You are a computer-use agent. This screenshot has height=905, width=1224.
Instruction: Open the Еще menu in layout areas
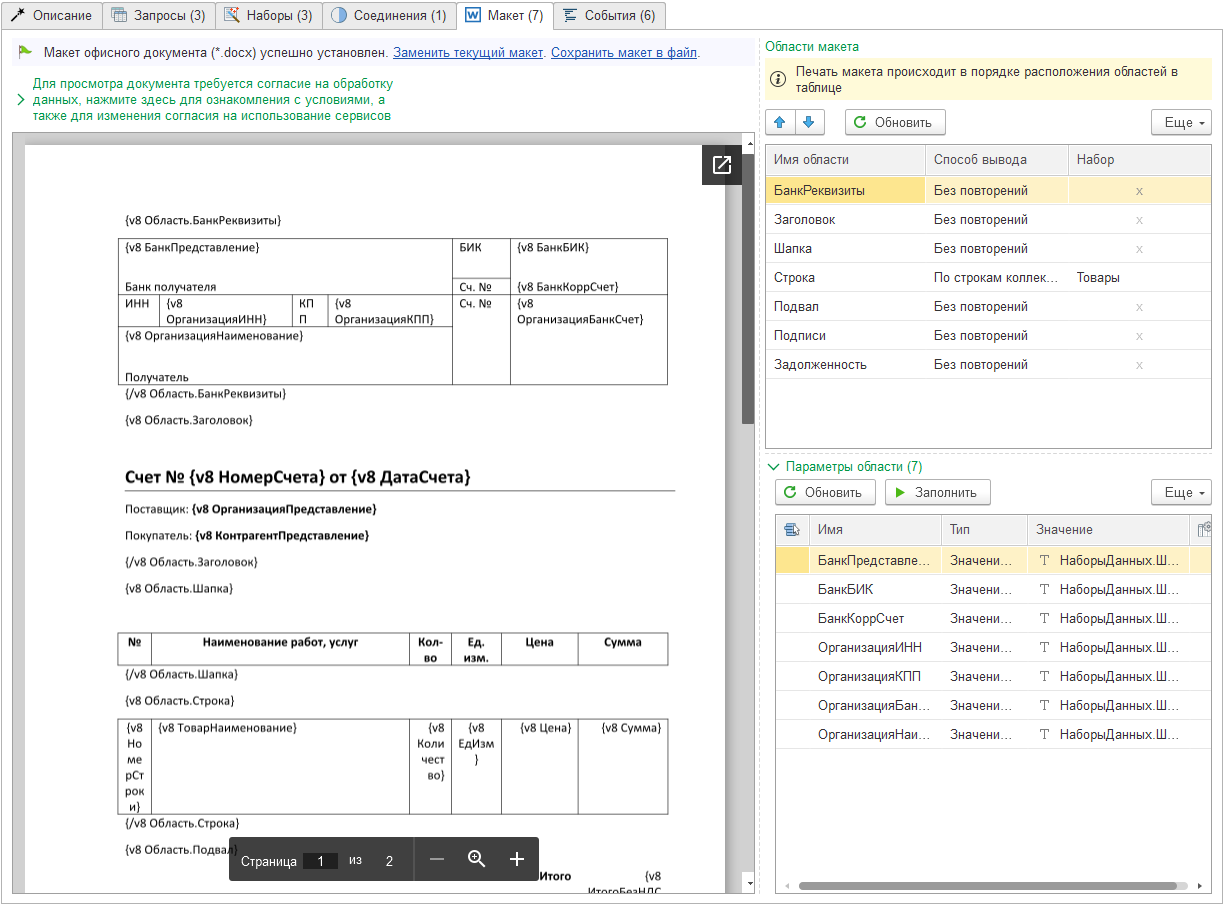pyautogui.click(x=1181, y=123)
